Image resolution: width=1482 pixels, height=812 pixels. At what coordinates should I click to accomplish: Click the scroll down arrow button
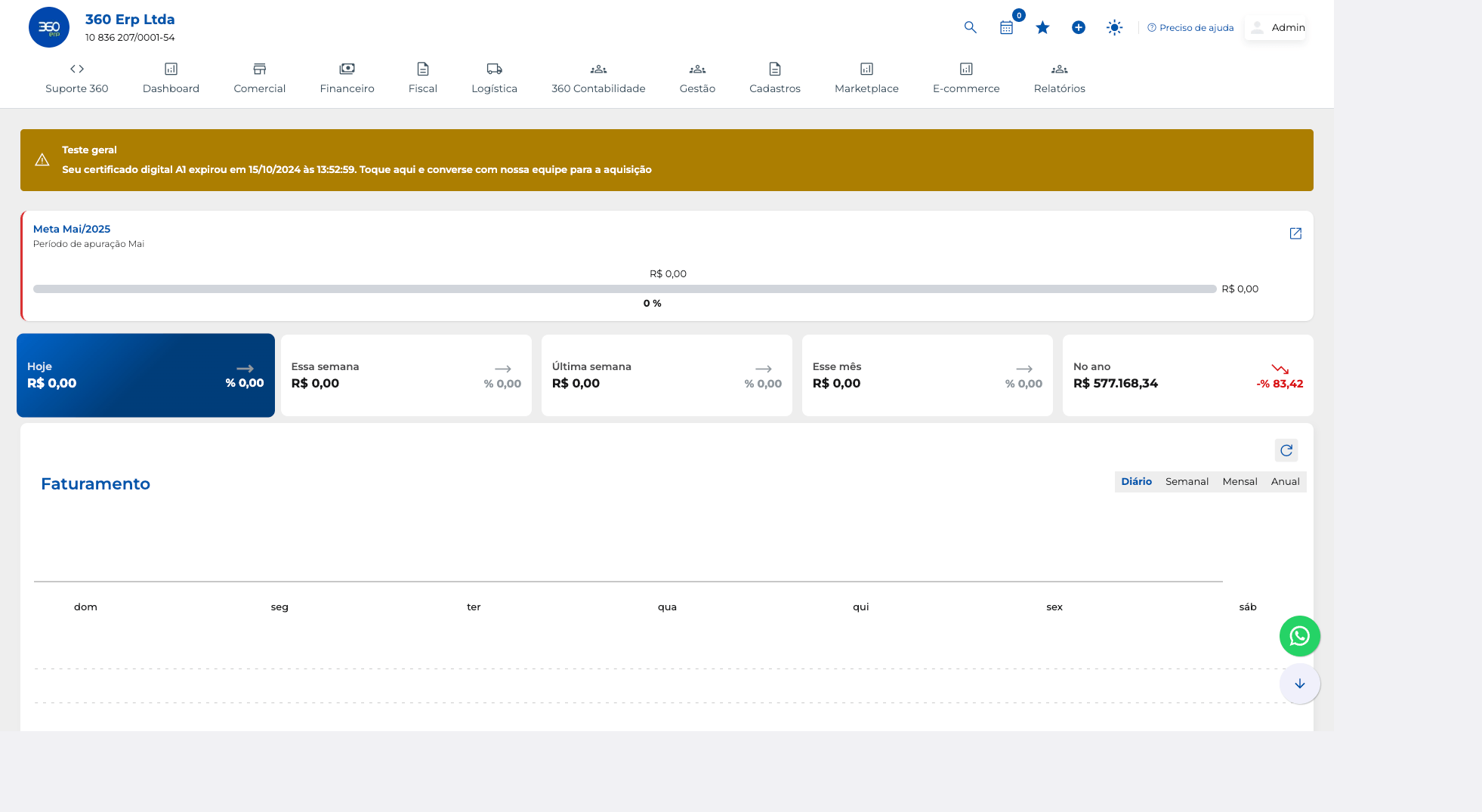click(1299, 684)
